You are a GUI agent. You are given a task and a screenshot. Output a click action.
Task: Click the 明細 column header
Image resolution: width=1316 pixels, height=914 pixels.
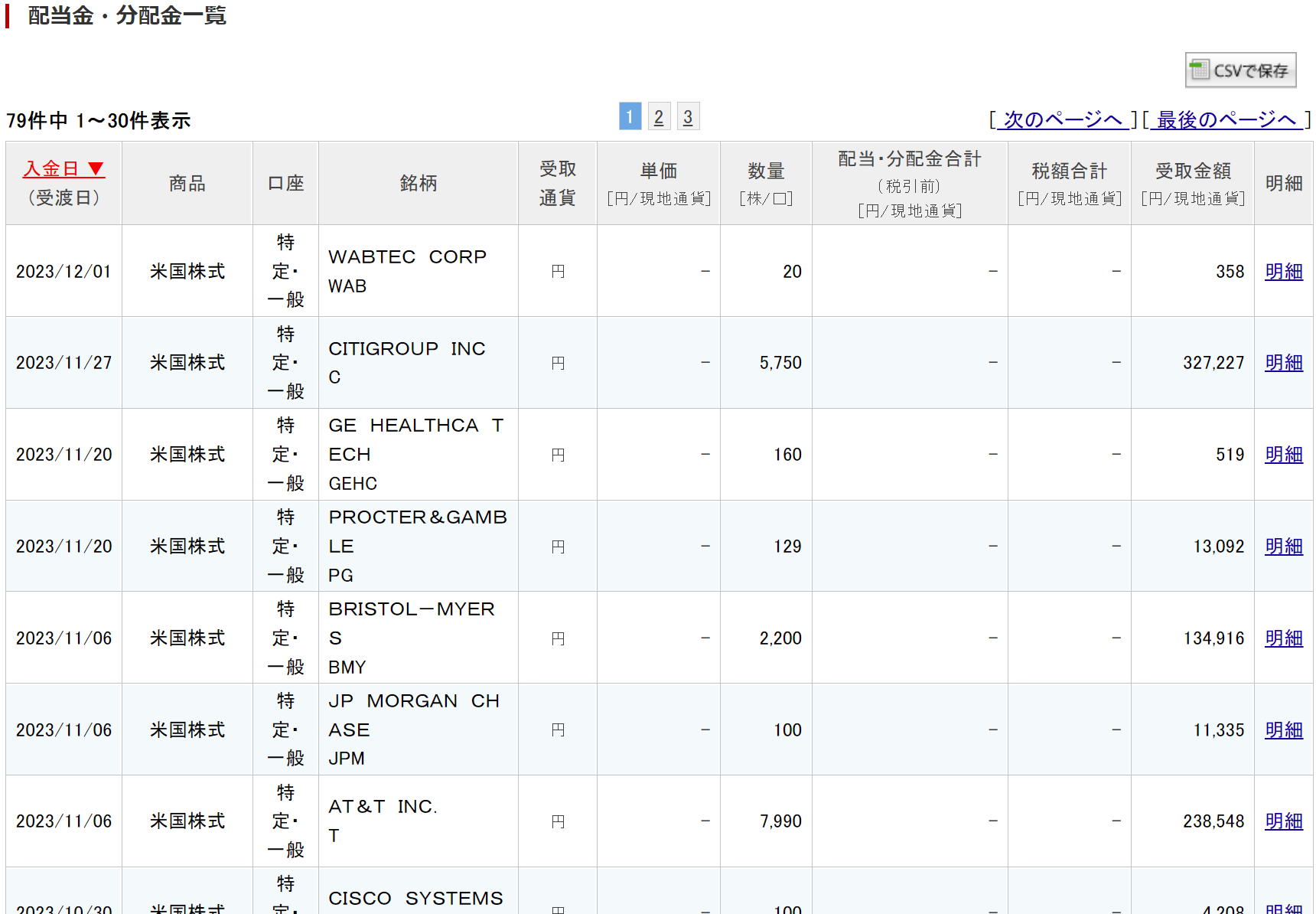point(1283,183)
